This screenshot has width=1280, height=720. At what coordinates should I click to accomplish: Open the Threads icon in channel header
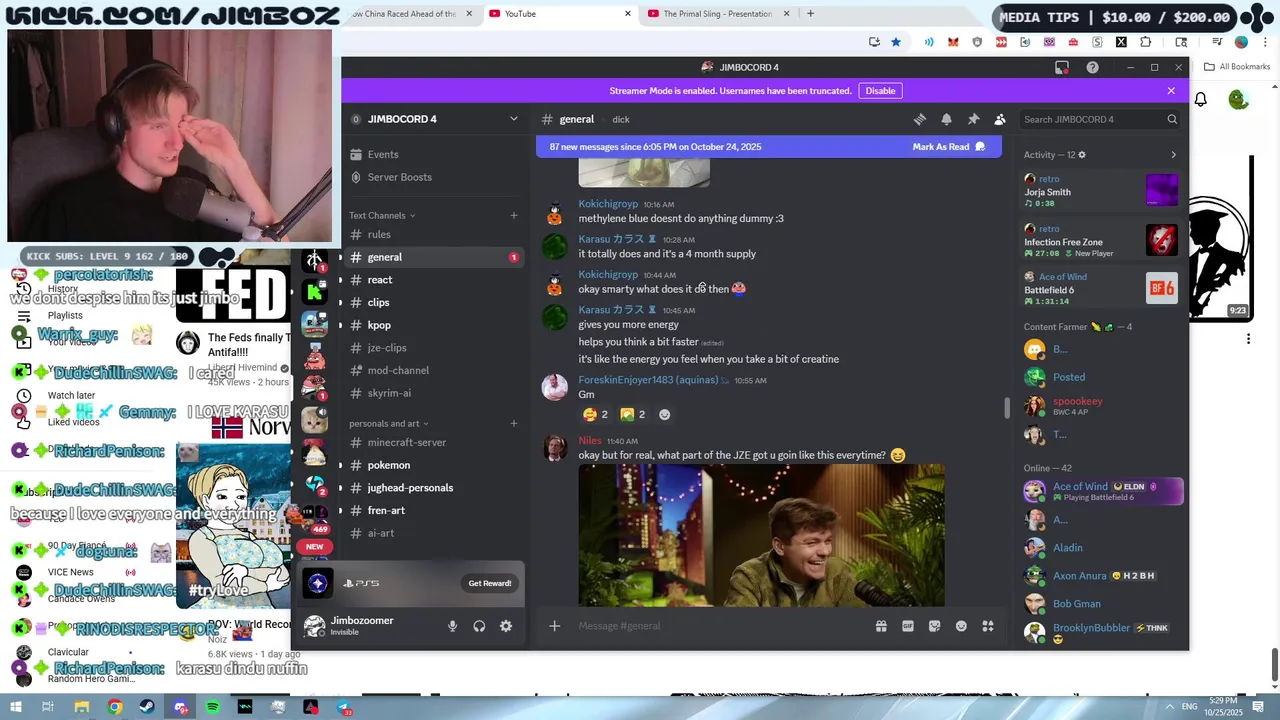pos(919,119)
